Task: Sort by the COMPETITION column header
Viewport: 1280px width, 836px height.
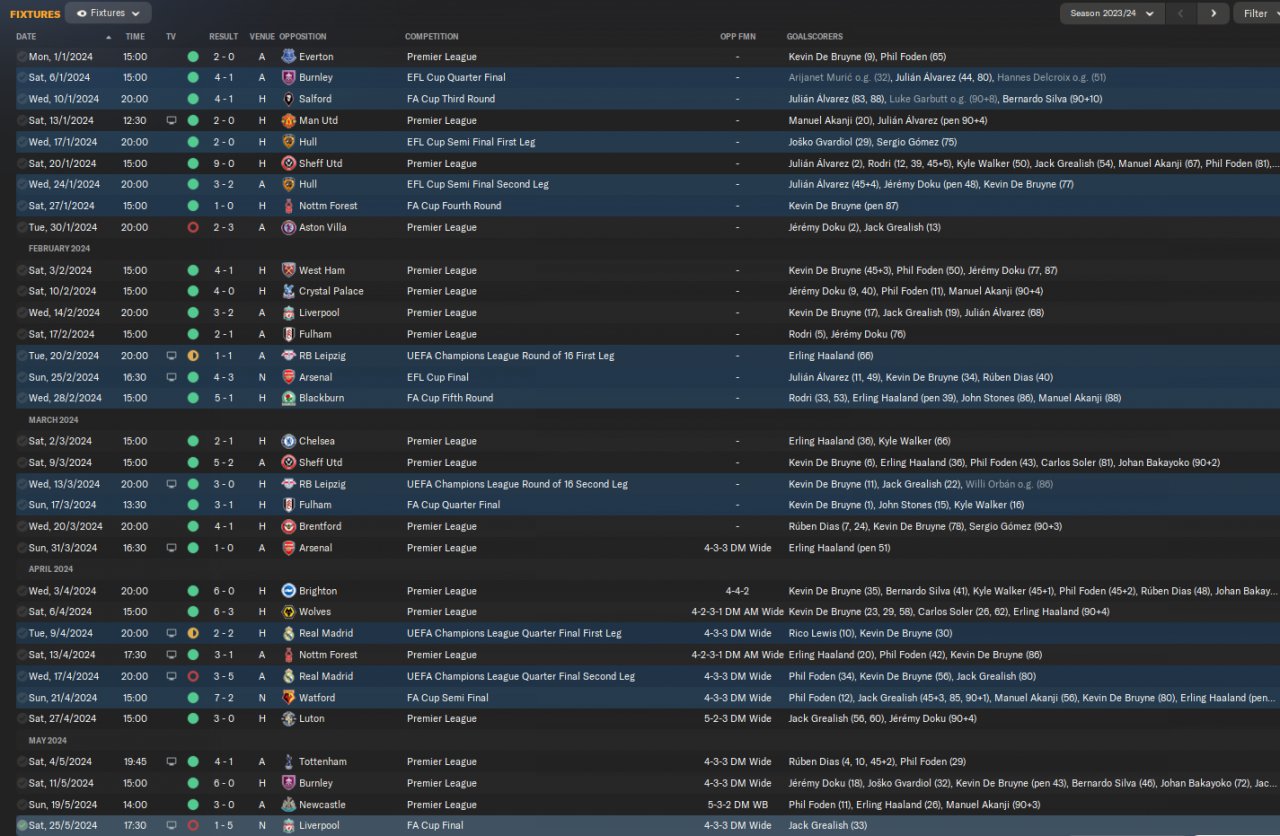Action: coord(432,37)
